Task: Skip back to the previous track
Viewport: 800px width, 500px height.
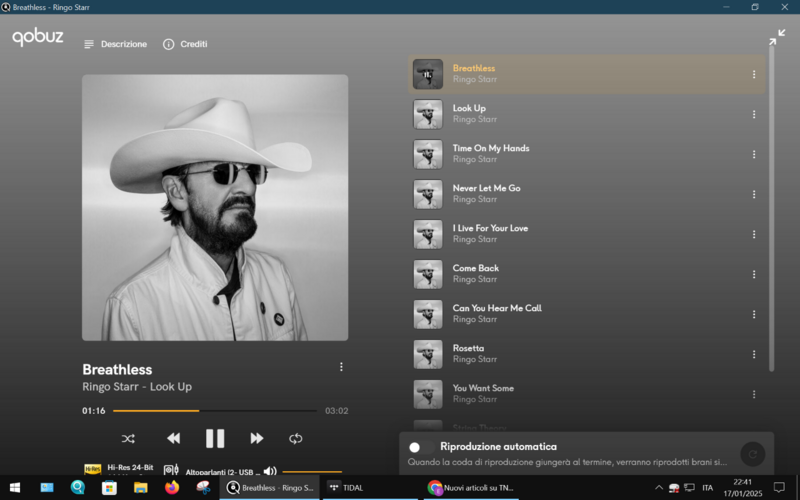Action: pyautogui.click(x=173, y=438)
